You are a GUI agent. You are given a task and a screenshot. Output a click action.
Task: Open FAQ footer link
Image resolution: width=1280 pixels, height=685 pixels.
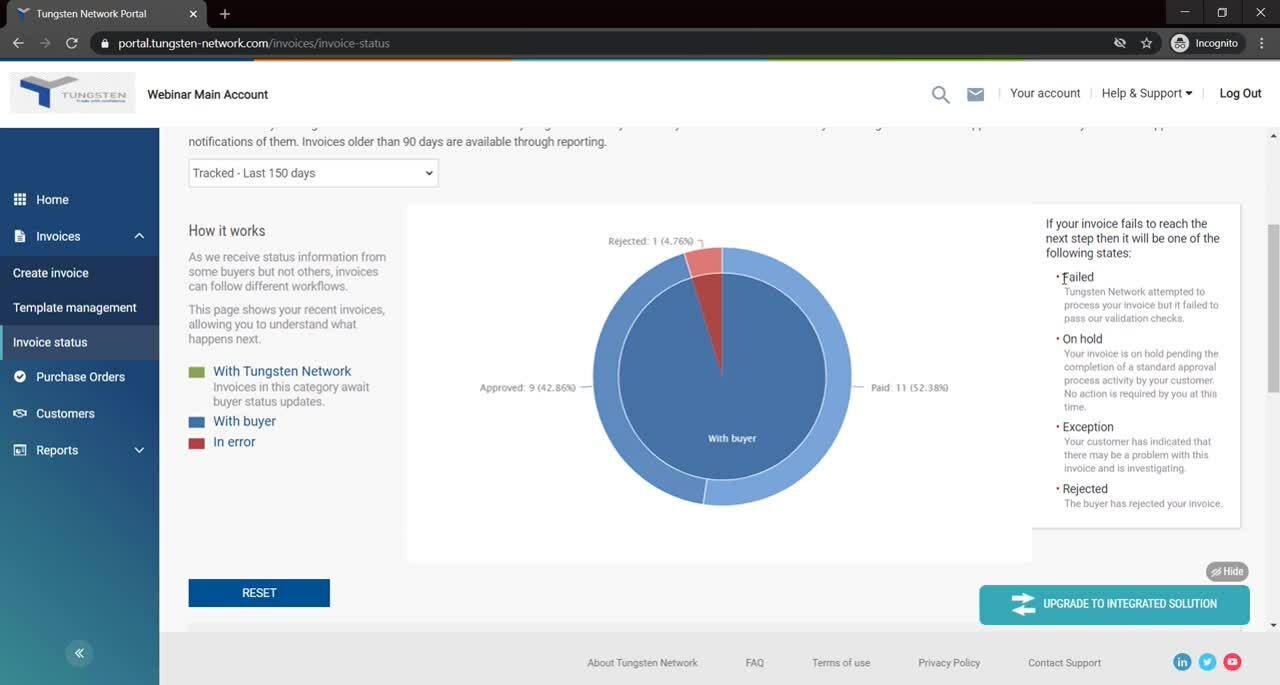coord(755,663)
